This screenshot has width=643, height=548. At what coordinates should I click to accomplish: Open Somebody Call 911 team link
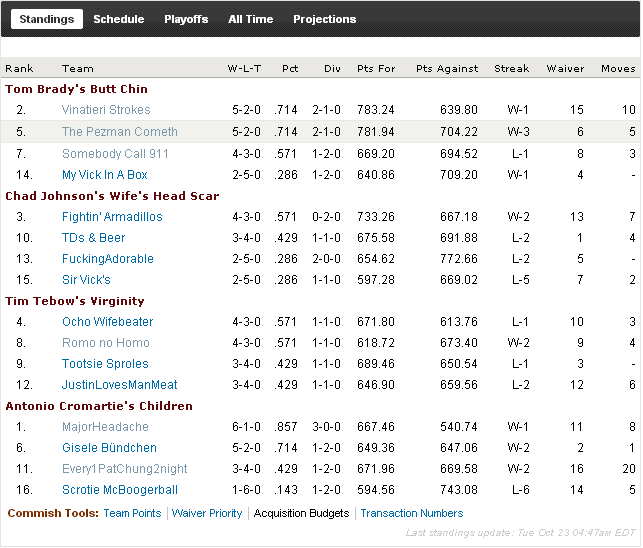click(x=115, y=154)
